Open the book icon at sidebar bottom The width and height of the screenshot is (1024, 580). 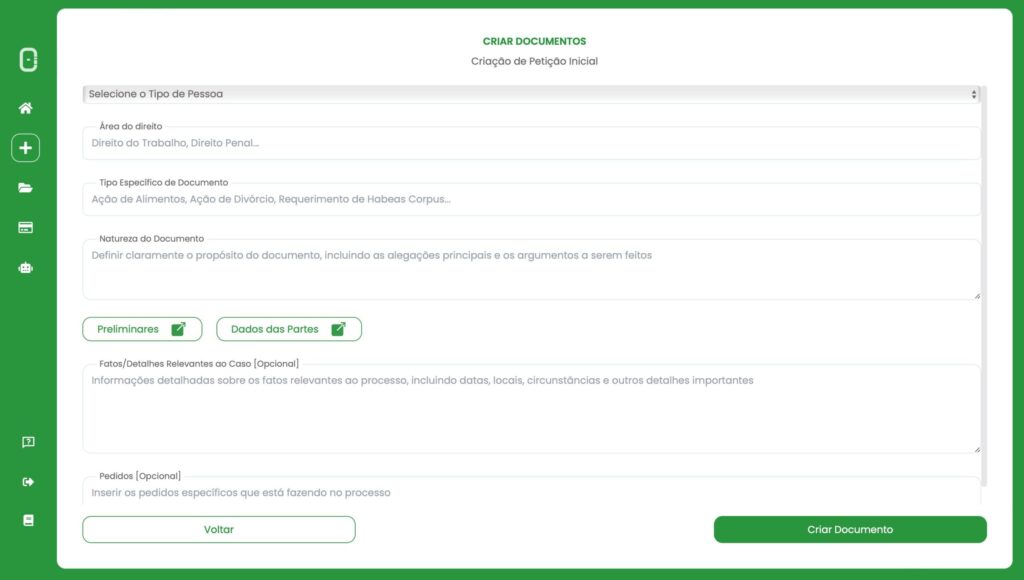click(x=28, y=520)
